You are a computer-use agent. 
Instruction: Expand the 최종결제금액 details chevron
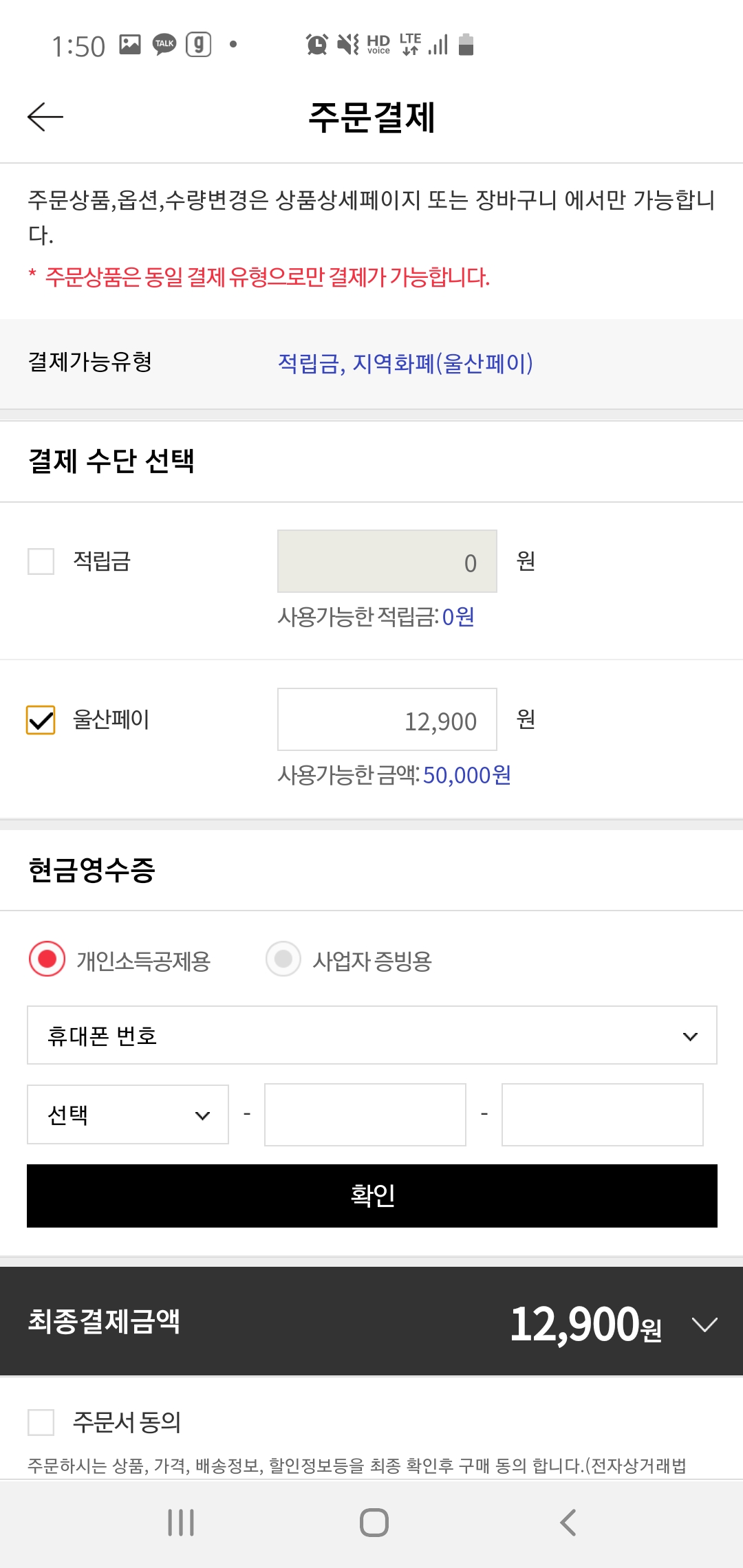[x=702, y=1325]
